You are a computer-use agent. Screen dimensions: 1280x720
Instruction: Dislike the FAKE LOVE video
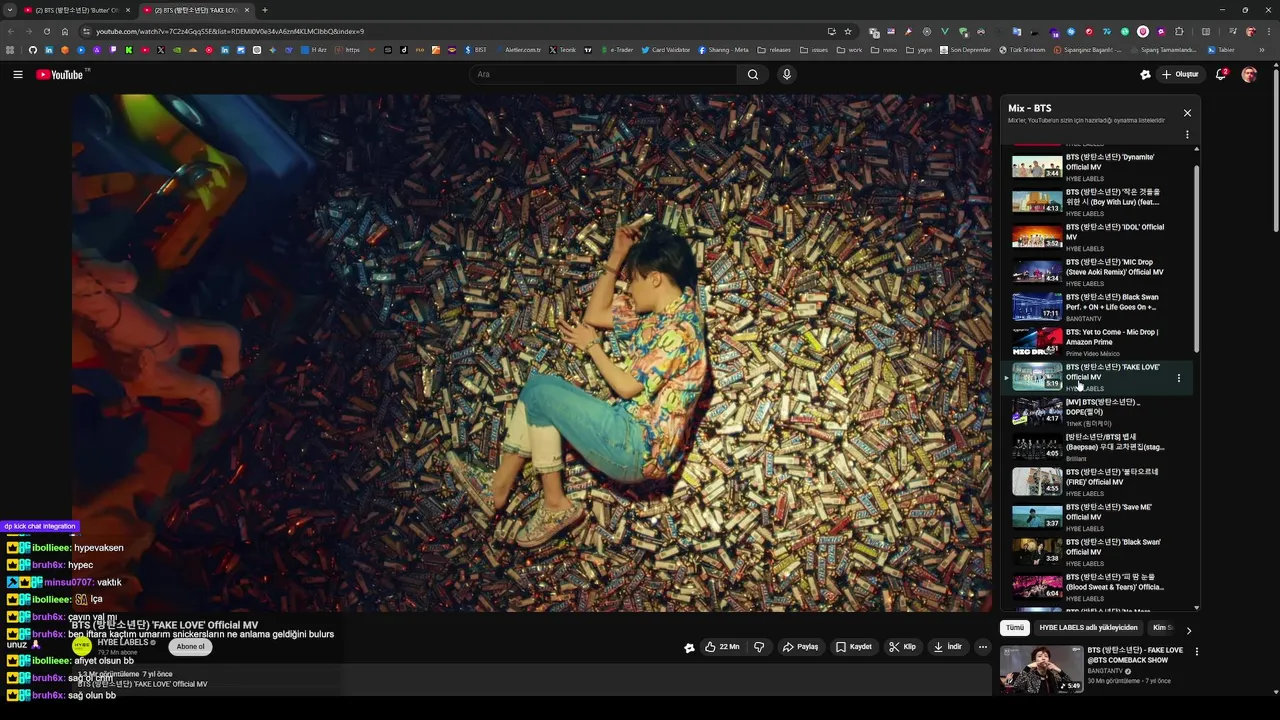(759, 647)
